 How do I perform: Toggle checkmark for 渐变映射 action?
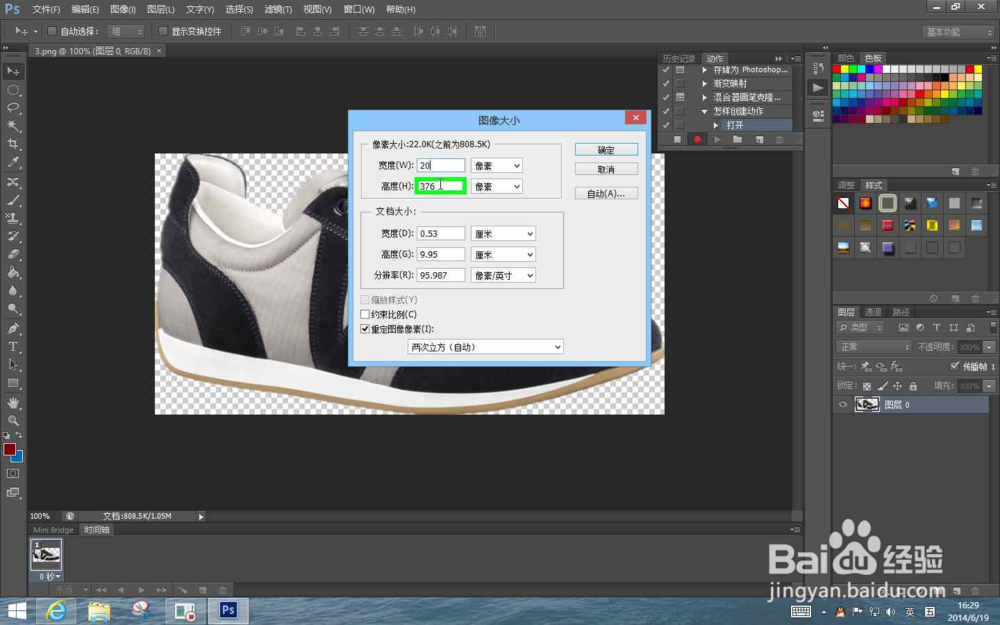point(666,84)
